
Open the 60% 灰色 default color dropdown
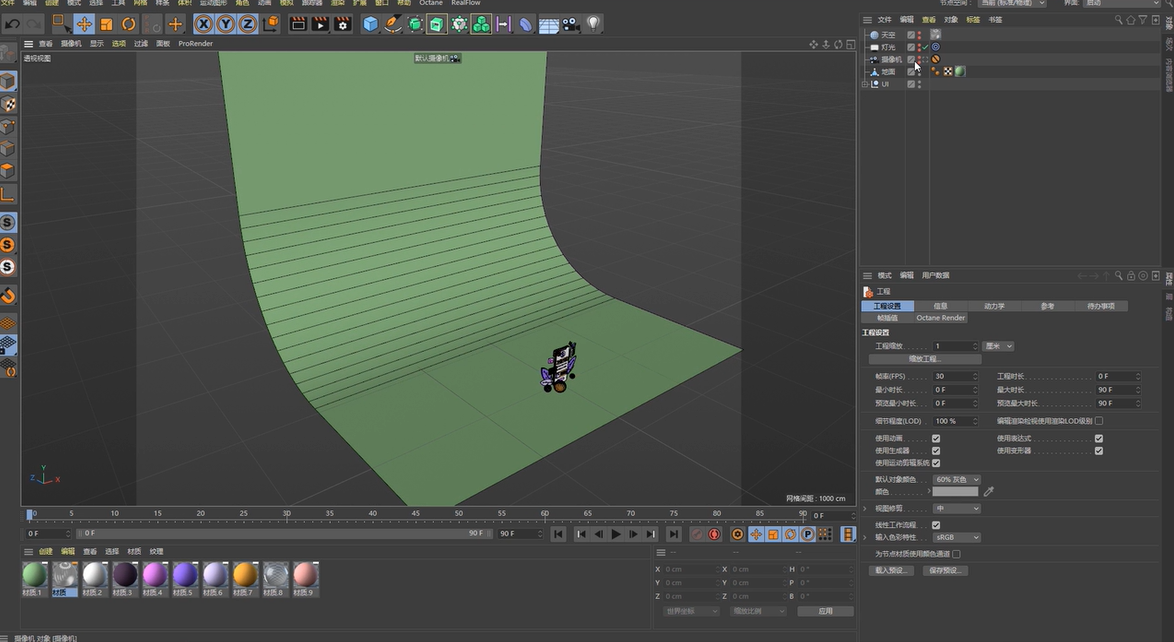coord(957,479)
